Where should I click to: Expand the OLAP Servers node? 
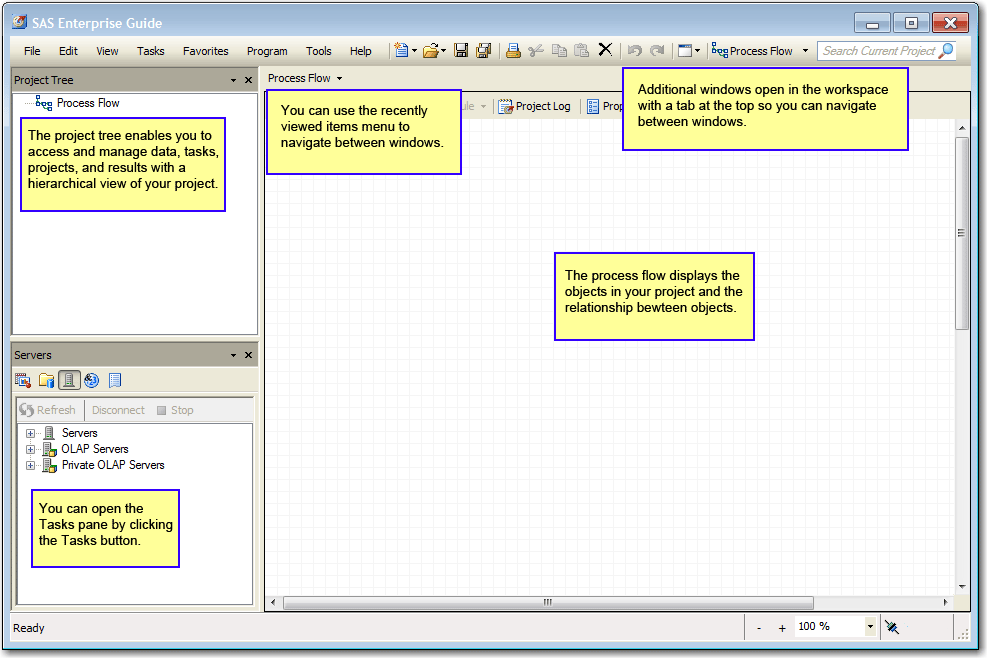click(x=30, y=448)
